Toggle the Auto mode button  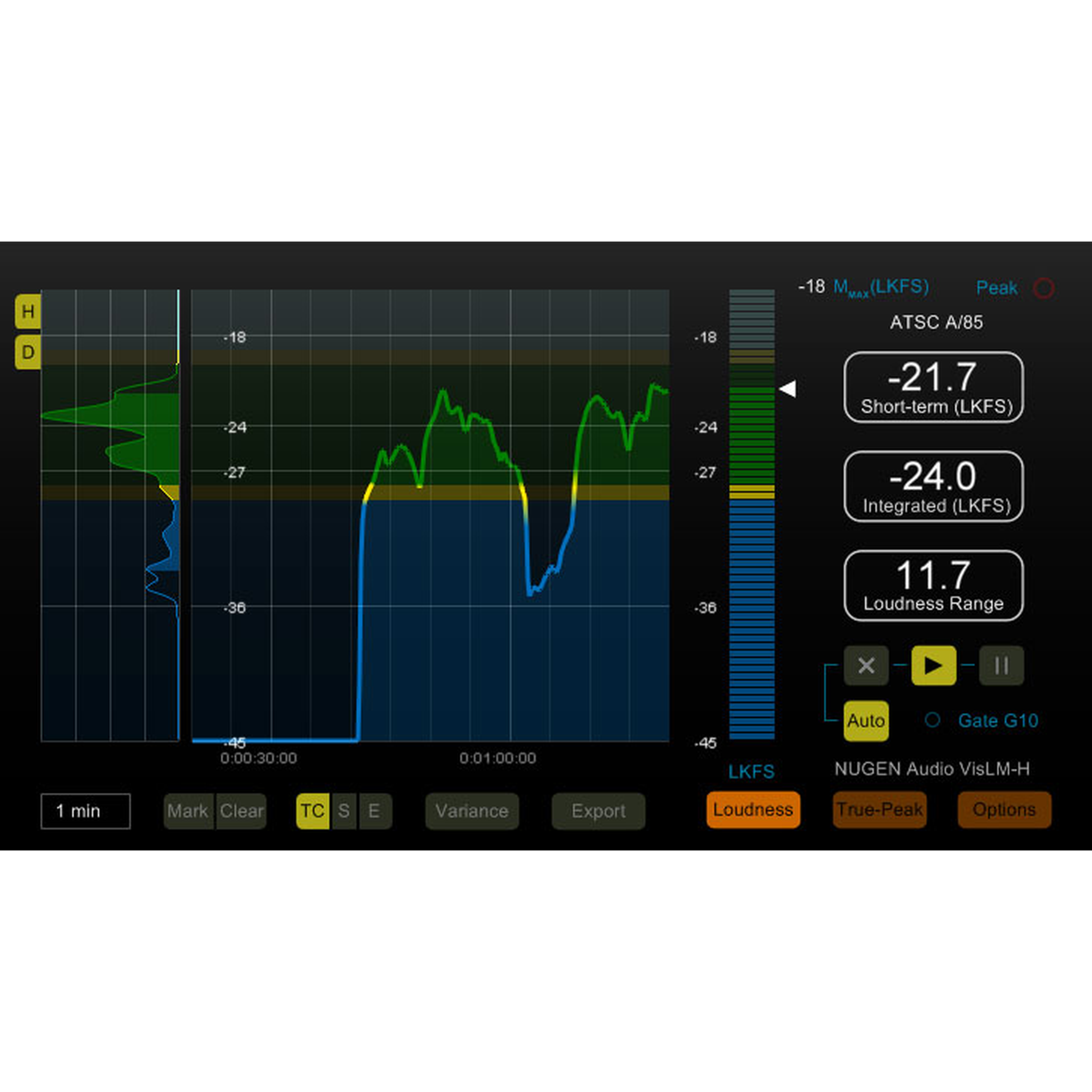click(x=866, y=721)
